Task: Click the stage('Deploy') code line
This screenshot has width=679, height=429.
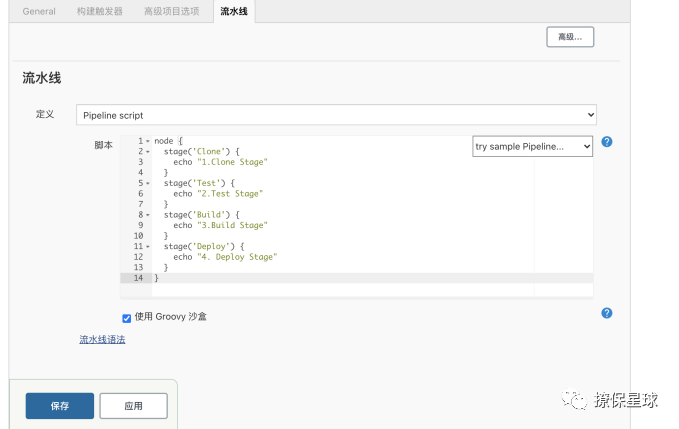Action: (204, 246)
